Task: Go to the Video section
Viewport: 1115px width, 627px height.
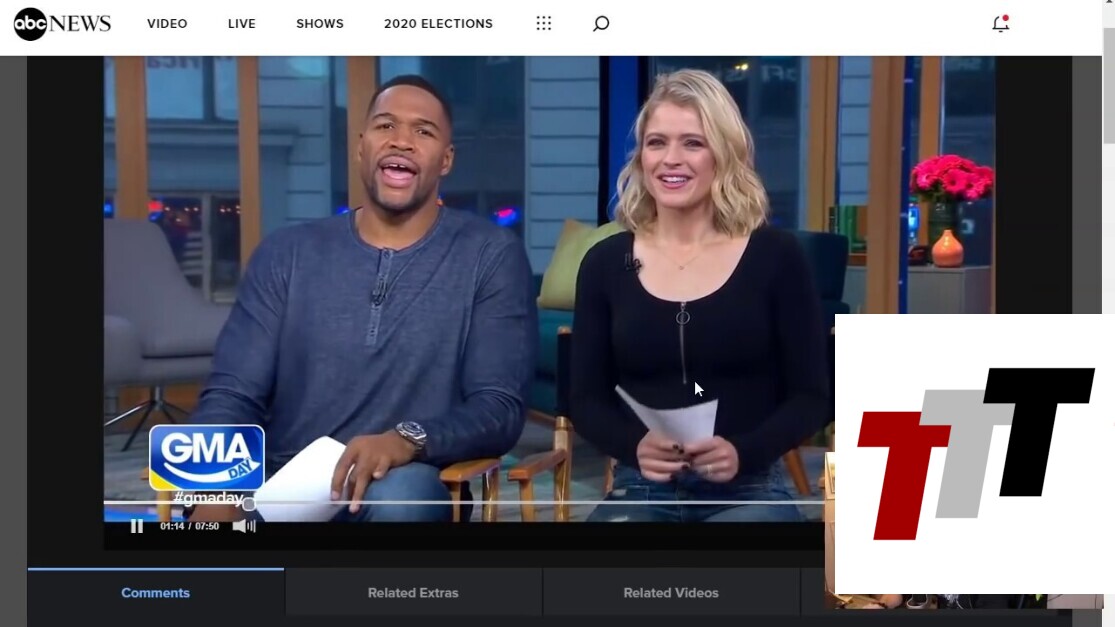Action: pos(167,24)
